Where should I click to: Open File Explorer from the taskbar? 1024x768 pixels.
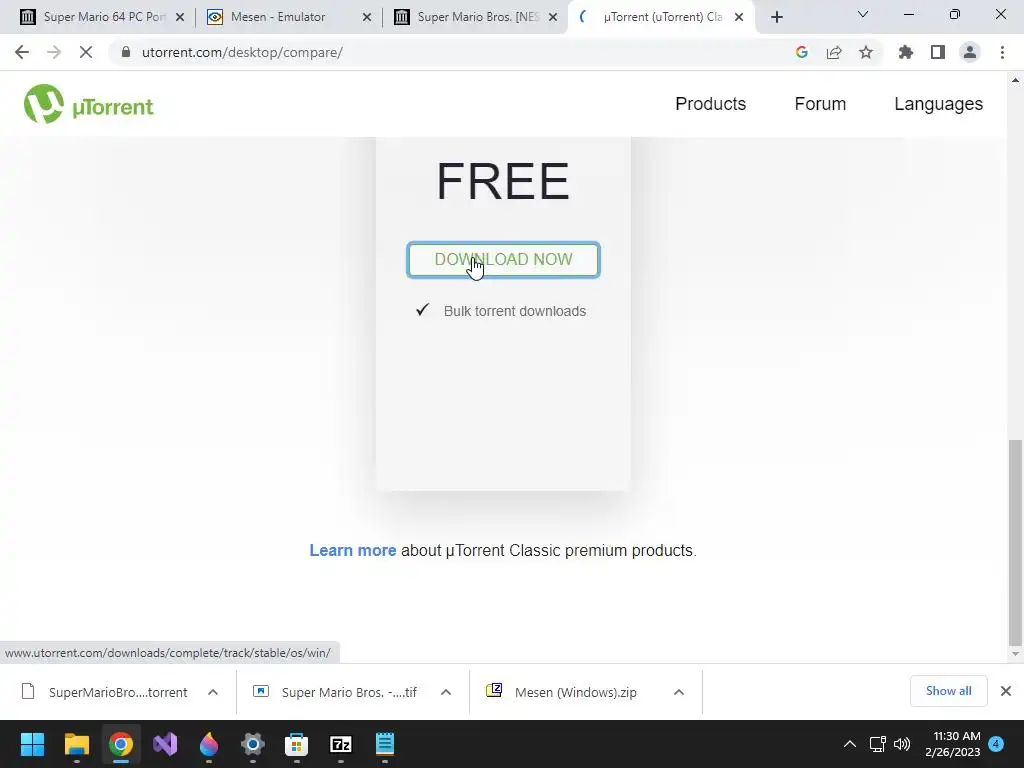tap(76, 744)
